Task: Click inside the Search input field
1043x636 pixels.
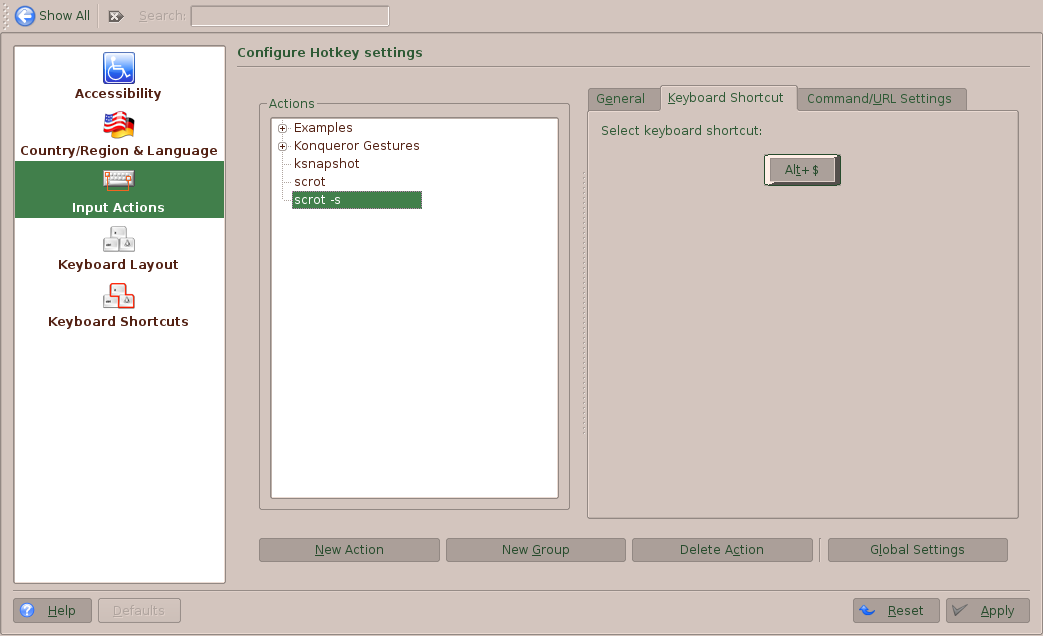Action: (x=289, y=16)
